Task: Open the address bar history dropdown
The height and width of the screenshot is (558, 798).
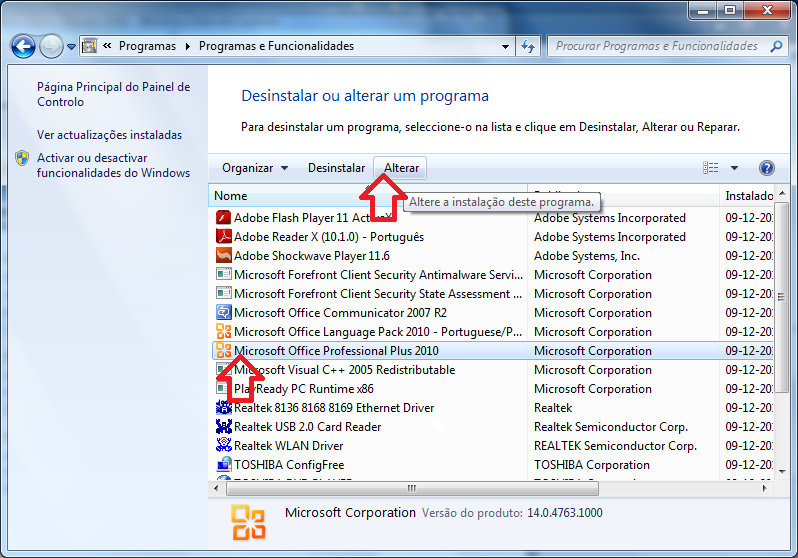Action: click(505, 46)
